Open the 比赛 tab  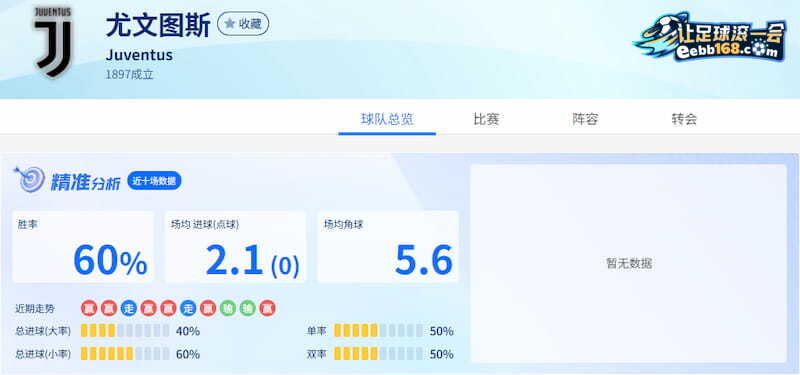click(x=486, y=119)
